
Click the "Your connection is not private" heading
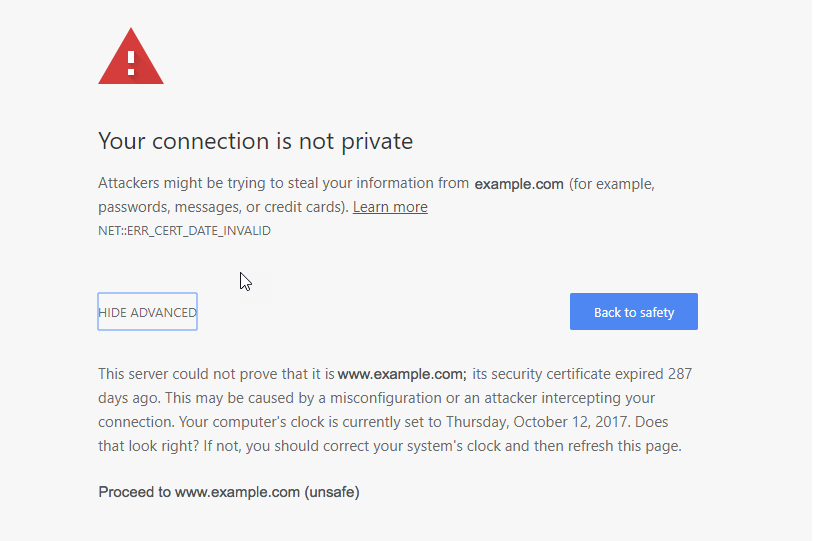point(255,141)
